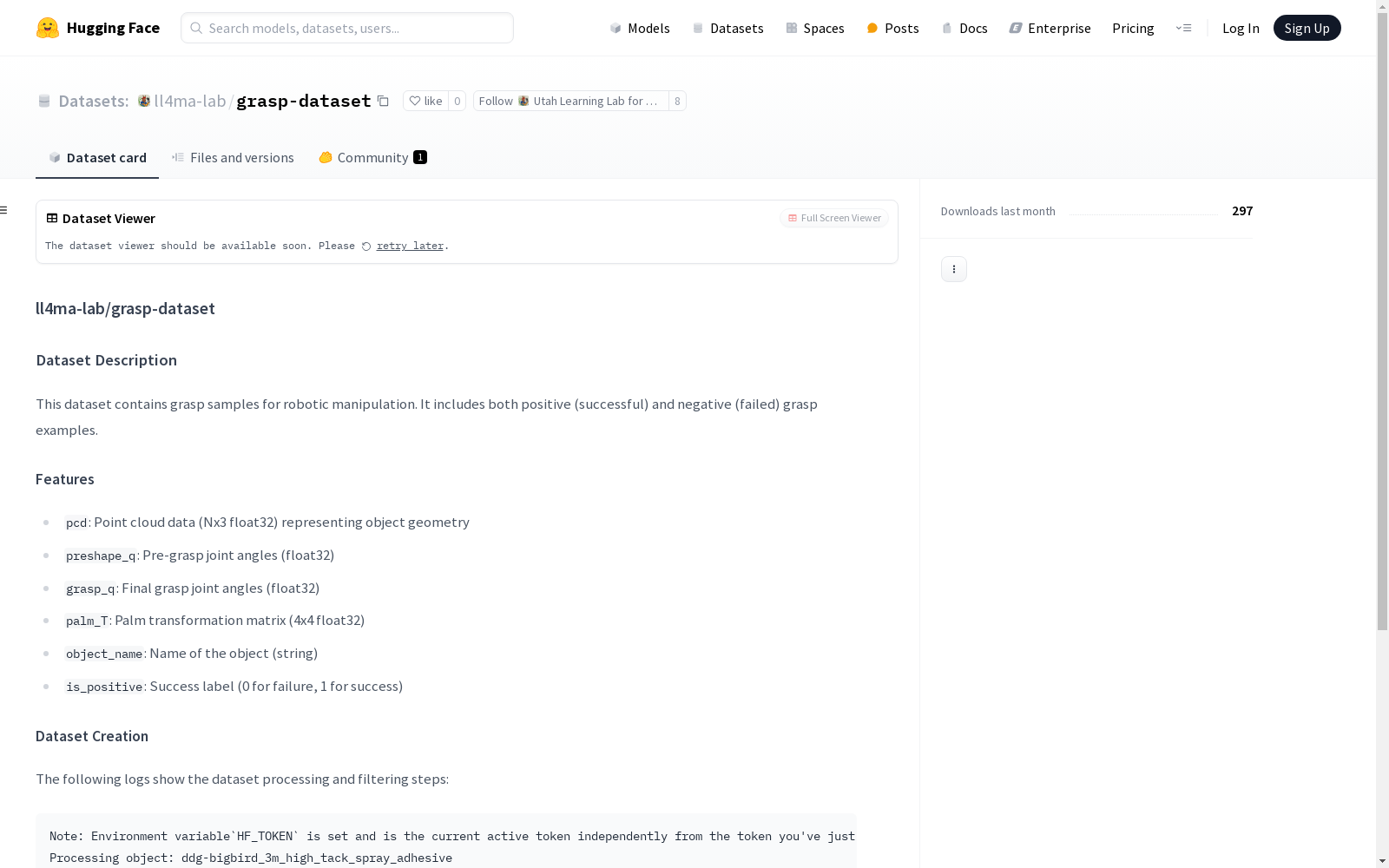Copy dataset name with the copy icon
Image resolution: width=1389 pixels, height=868 pixels.
383,101
